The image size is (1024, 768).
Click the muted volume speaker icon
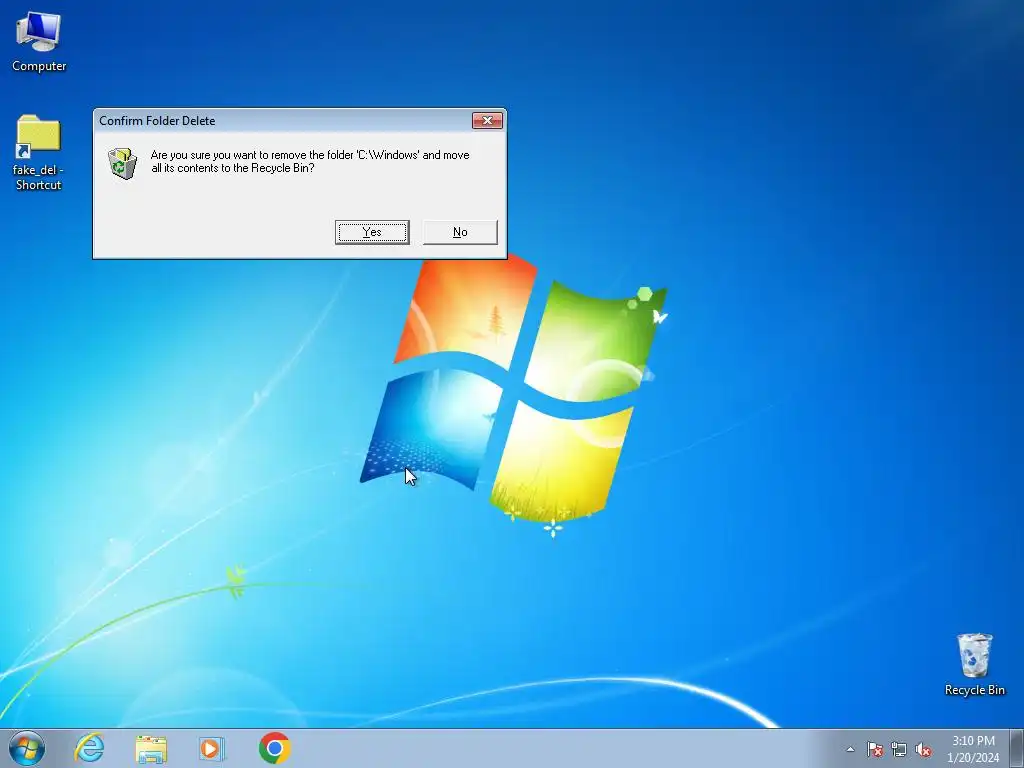[923, 749]
